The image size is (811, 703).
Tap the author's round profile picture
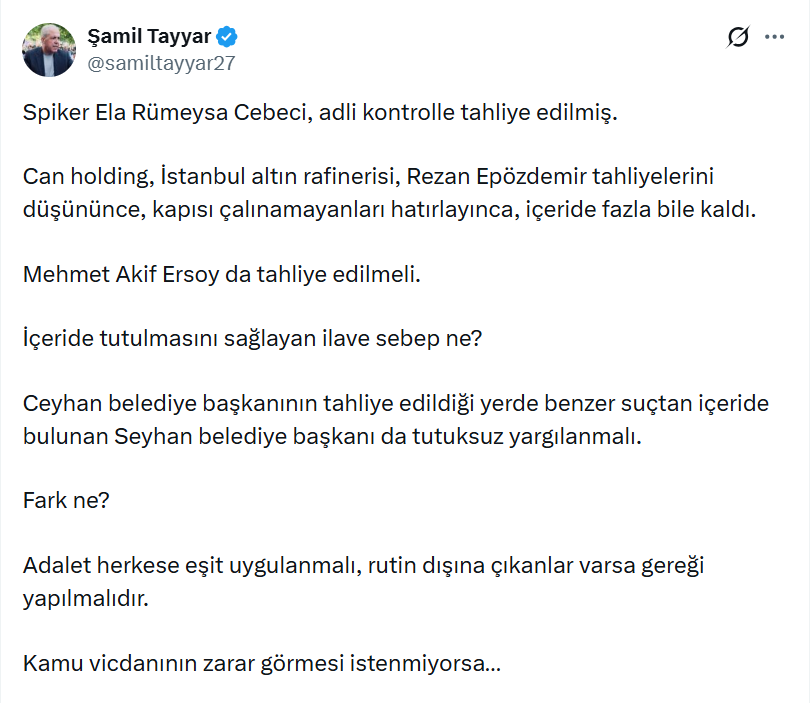pos(47,47)
